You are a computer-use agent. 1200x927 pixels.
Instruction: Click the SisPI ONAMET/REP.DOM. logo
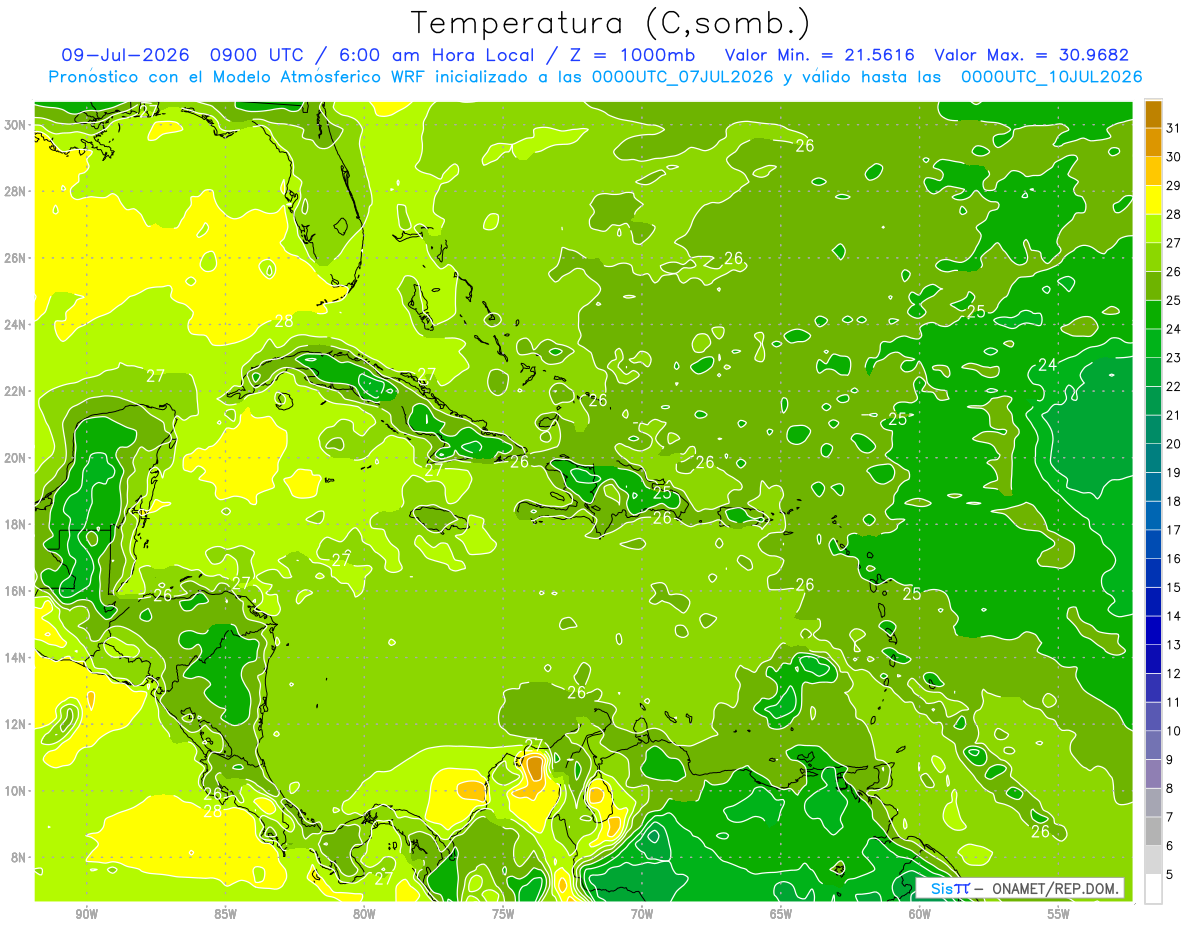(x=1020, y=888)
